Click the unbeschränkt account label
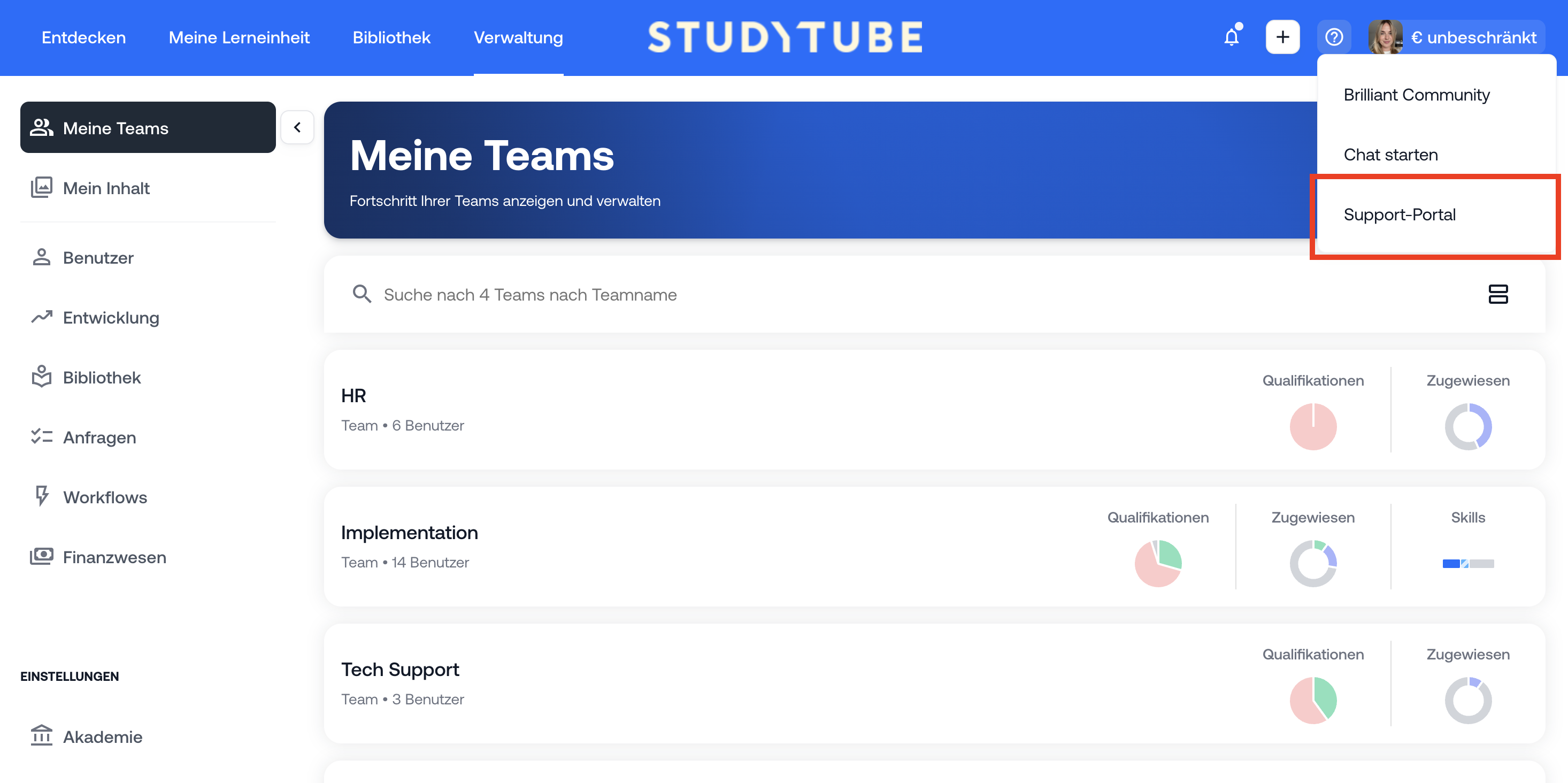Image resolution: width=1568 pixels, height=783 pixels. tap(1474, 37)
